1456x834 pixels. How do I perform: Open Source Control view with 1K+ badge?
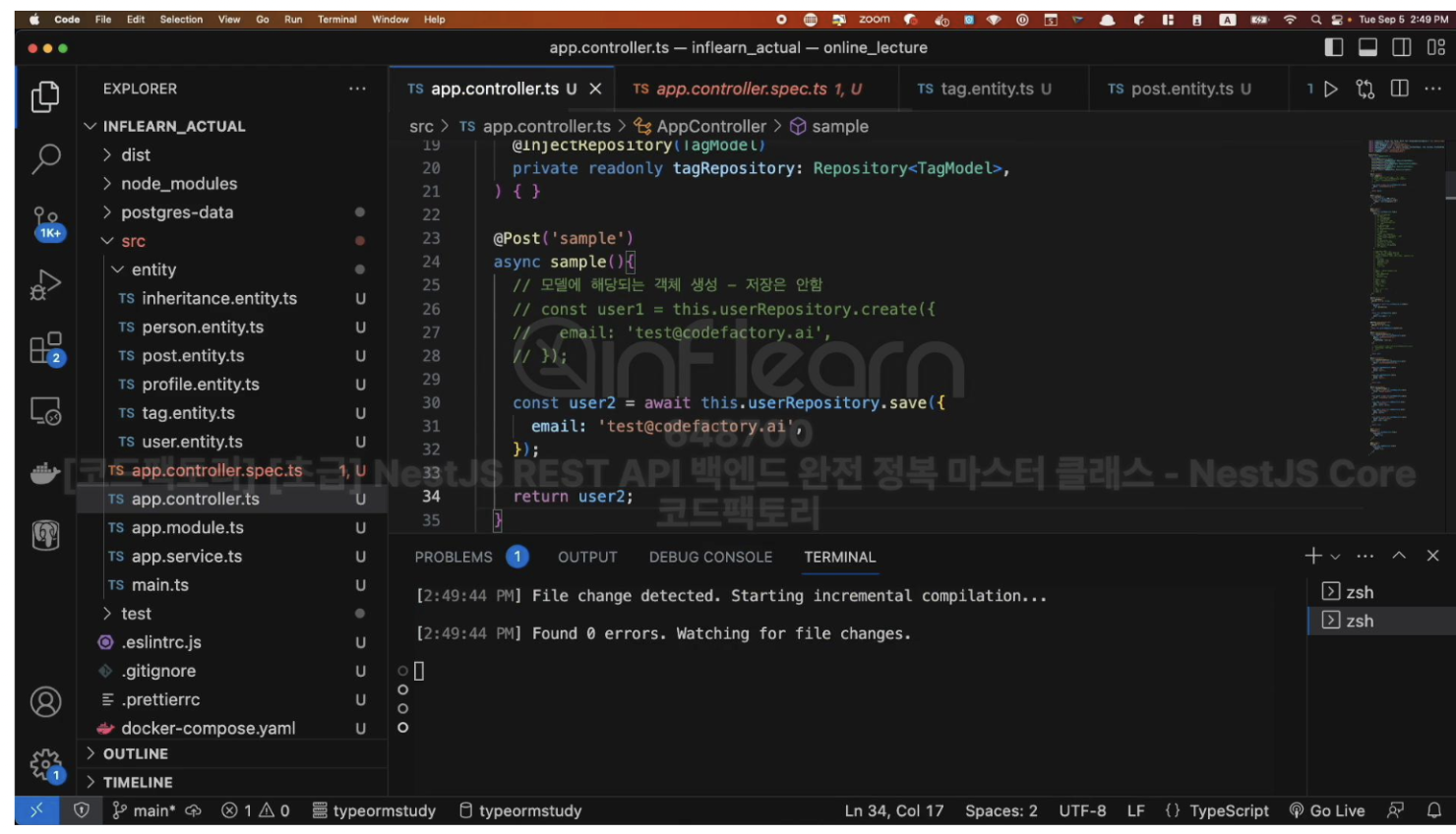tap(45, 223)
